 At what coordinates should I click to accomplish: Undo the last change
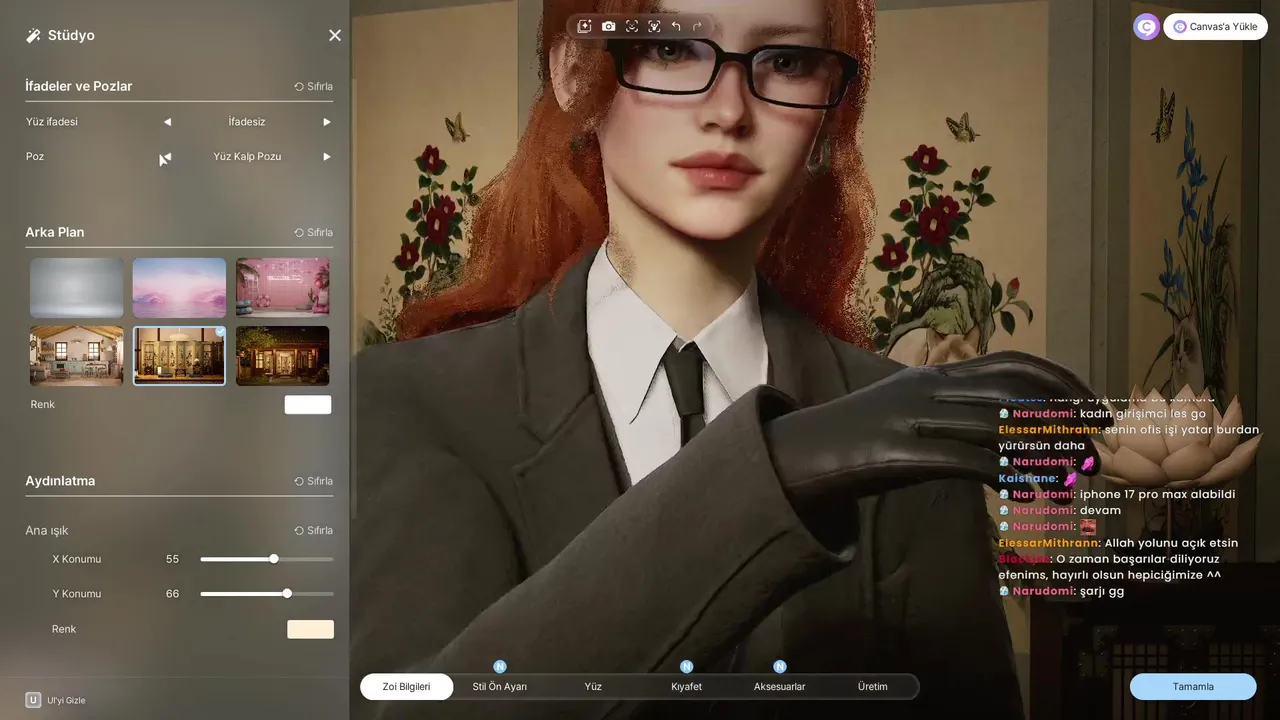point(676,26)
